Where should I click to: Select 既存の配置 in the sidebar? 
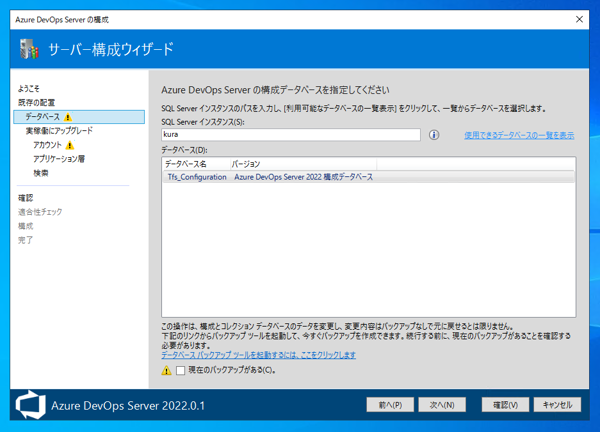click(36, 103)
